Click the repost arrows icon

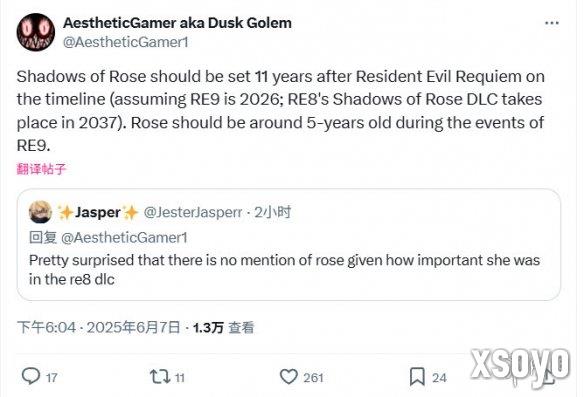[160, 377]
